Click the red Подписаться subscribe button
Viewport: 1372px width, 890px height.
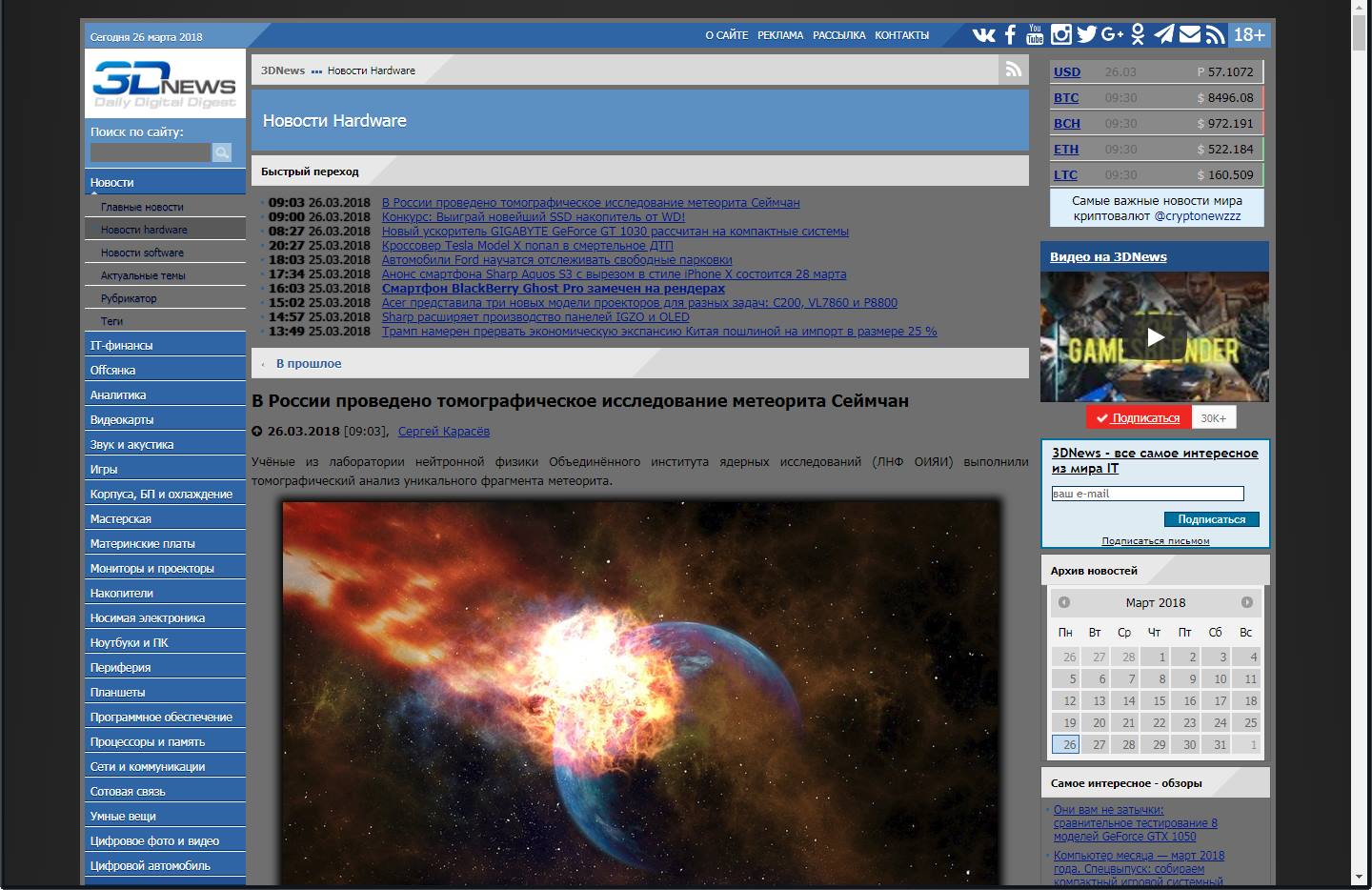(x=1138, y=416)
